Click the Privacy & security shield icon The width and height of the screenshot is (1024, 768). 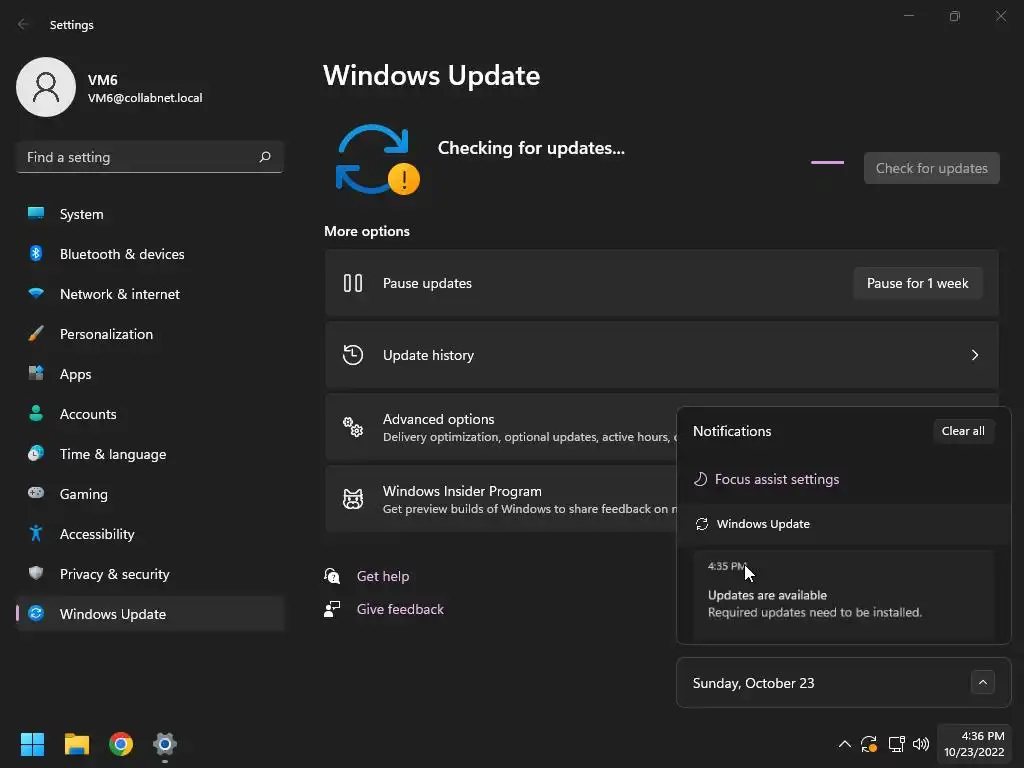click(36, 573)
